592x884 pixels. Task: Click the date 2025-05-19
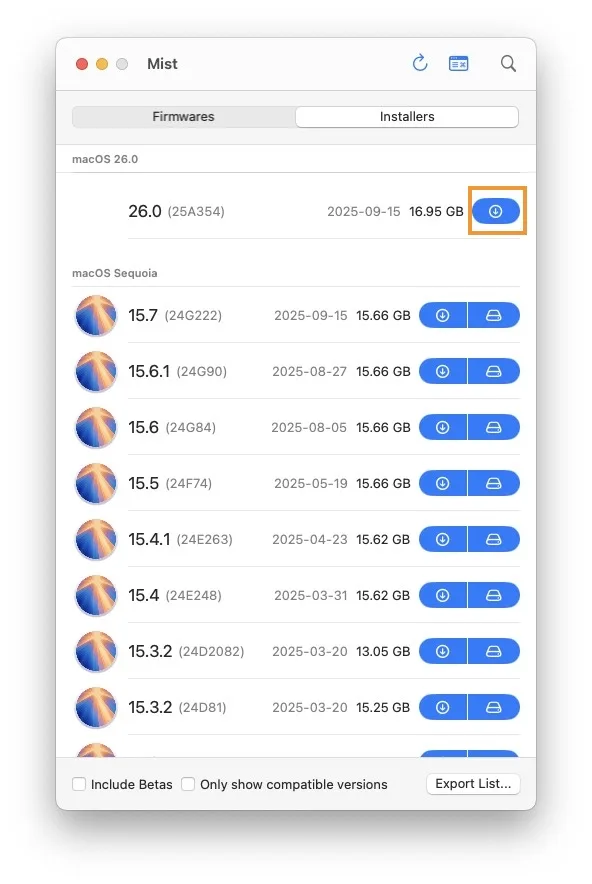click(311, 483)
